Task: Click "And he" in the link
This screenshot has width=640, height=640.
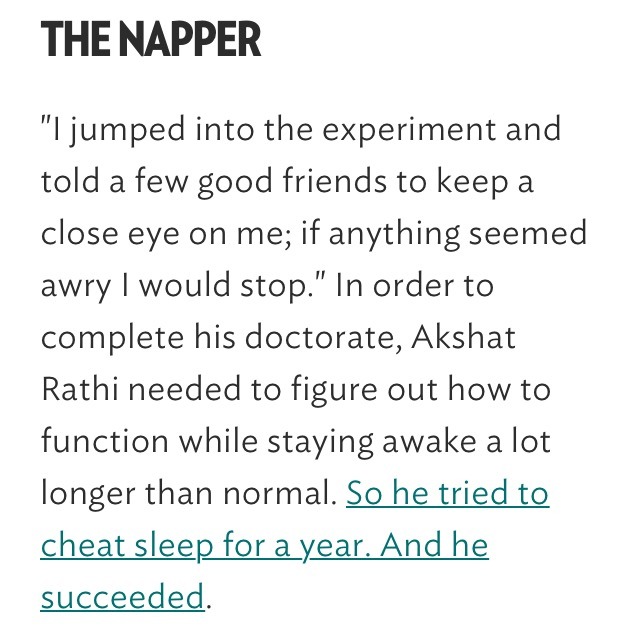Action: pyautogui.click(x=436, y=546)
